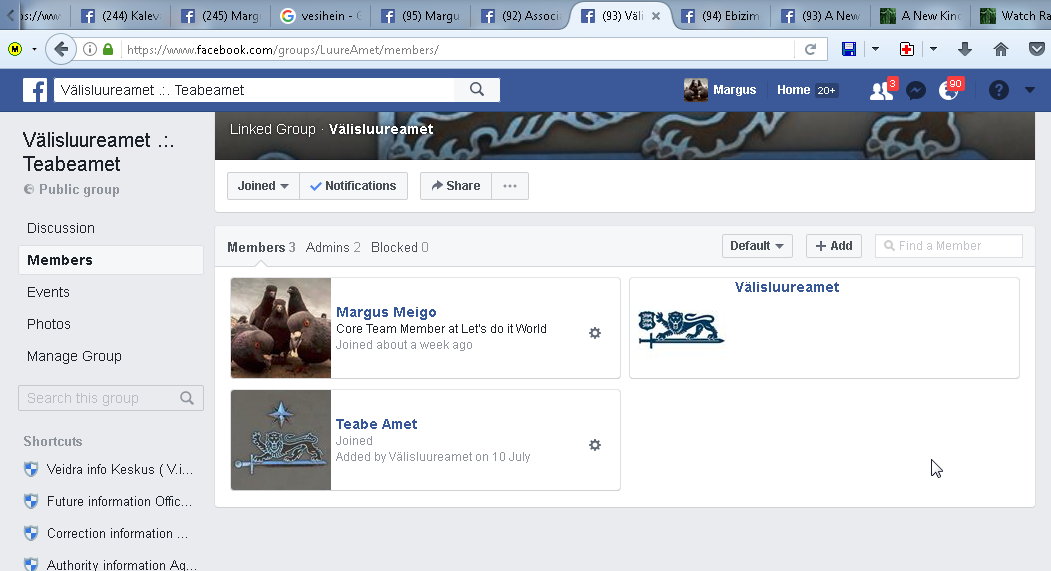Click the yellow M extension icon
1051x571 pixels.
point(15,49)
